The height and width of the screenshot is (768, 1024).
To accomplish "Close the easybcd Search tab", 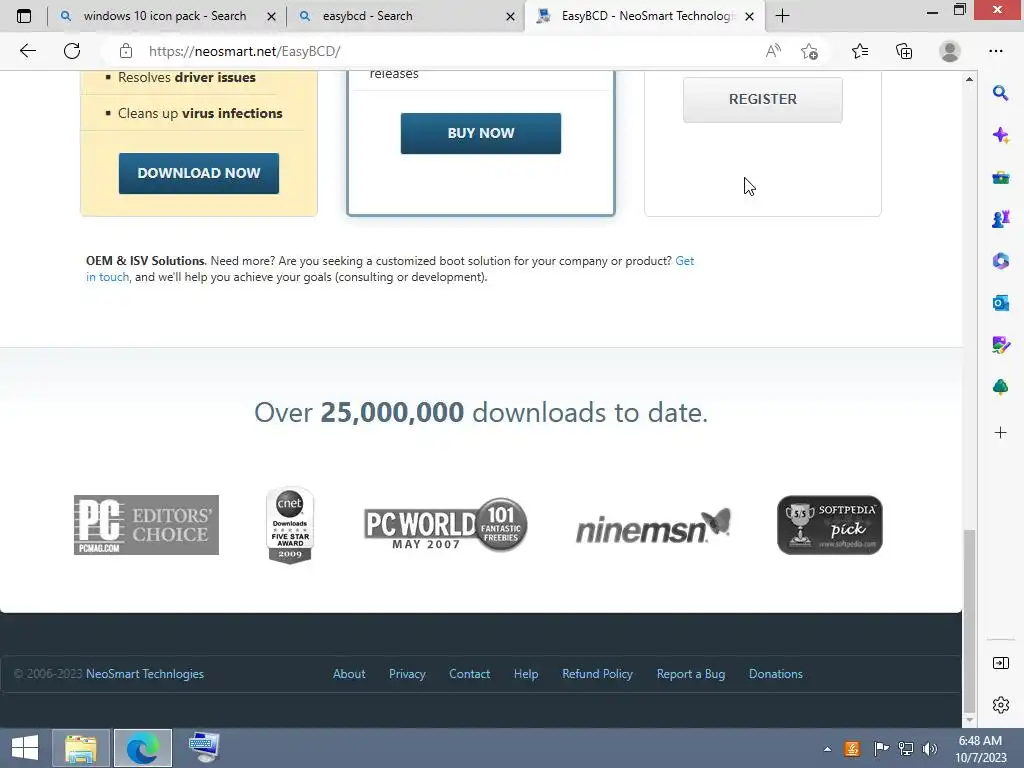I will pos(510,16).
